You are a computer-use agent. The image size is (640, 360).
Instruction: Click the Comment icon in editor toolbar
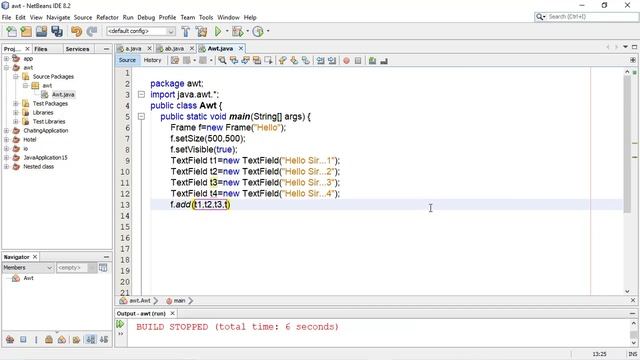click(x=372, y=60)
